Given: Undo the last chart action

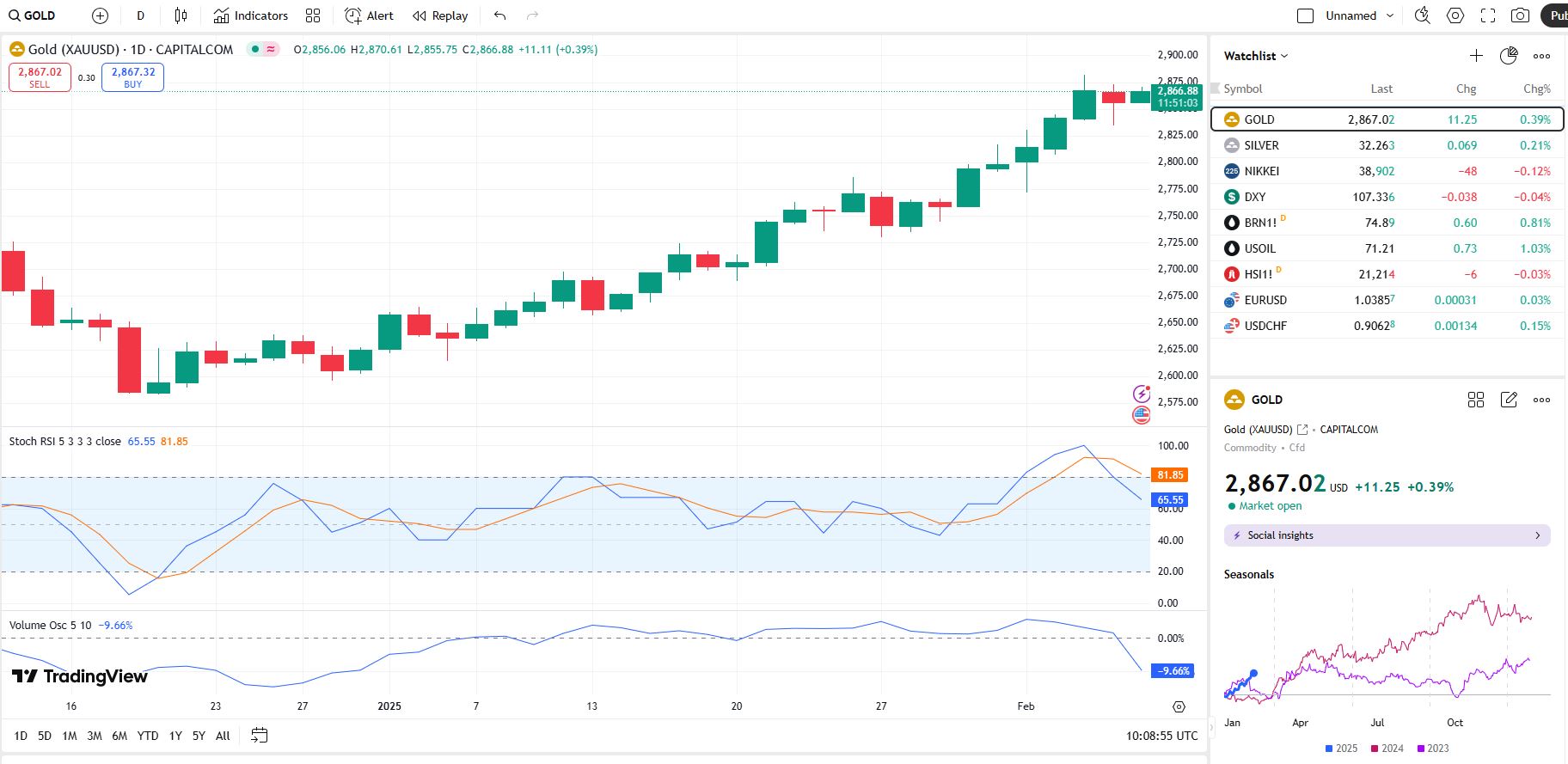Looking at the screenshot, I should click(x=500, y=15).
